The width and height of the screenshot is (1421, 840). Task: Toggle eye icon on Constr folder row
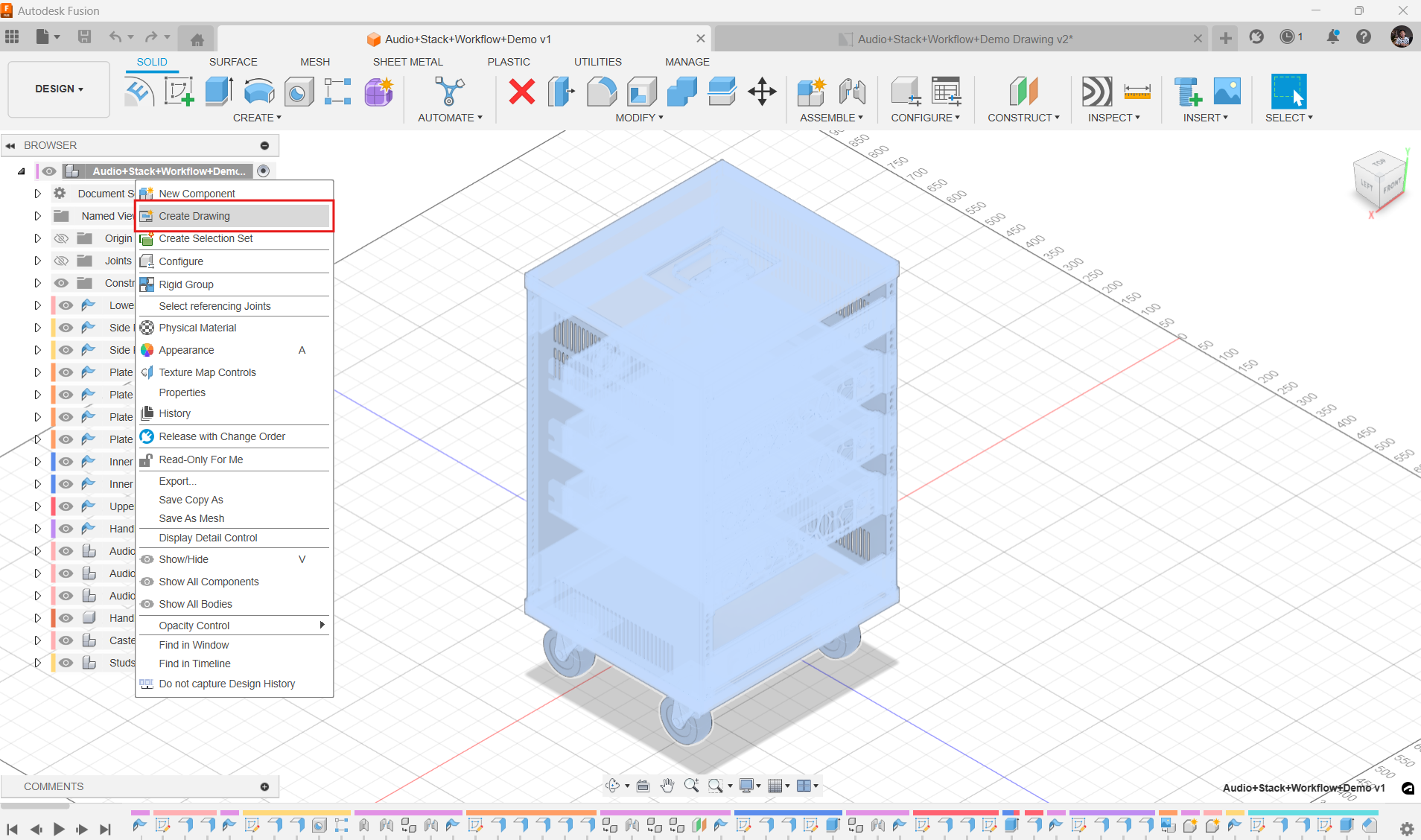pos(61,283)
